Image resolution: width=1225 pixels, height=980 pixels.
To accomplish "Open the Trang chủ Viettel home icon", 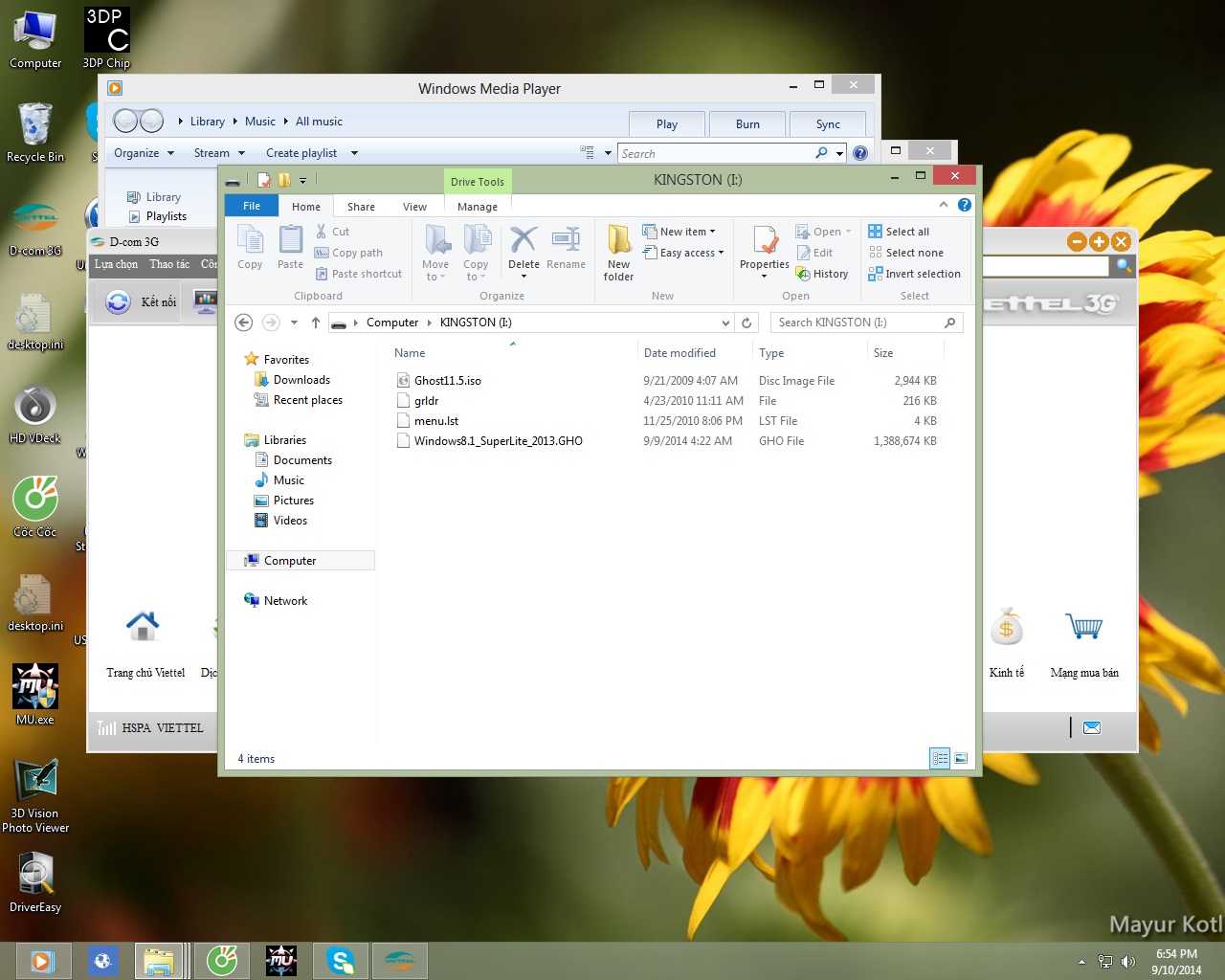I will tap(143, 628).
